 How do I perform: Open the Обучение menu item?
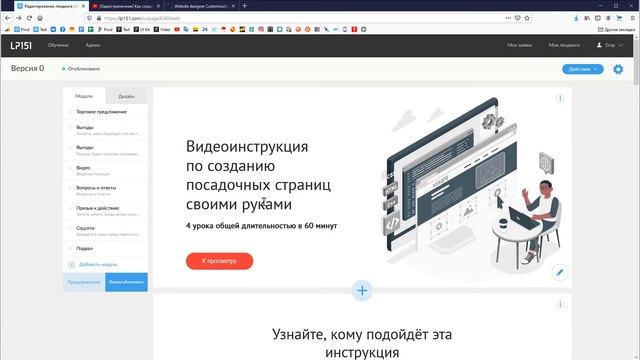coord(58,45)
